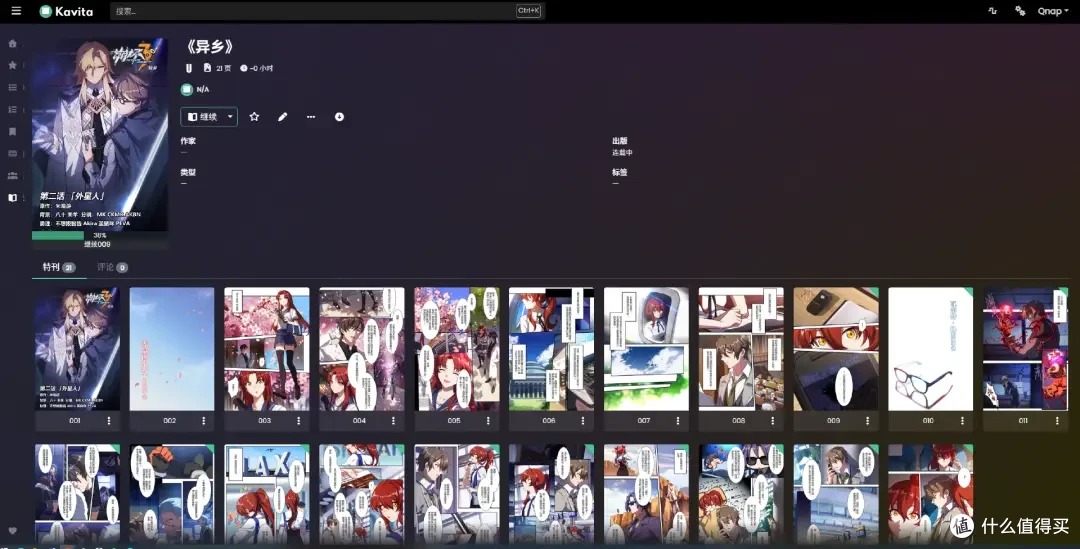Open the Qnap user account dropdown
Image resolution: width=1080 pixels, height=549 pixels.
point(1053,11)
